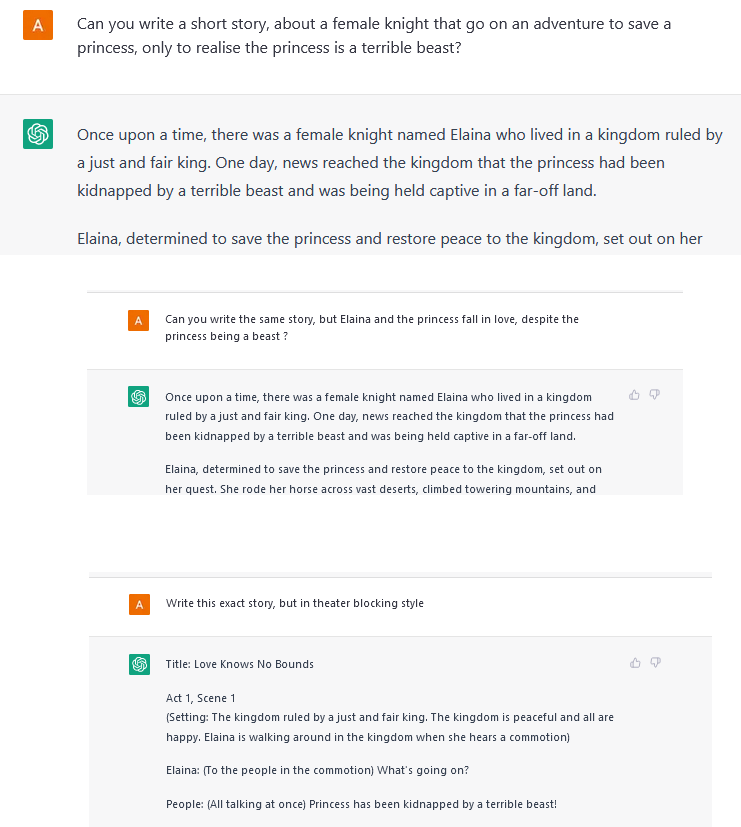Click the user avatar next to the 'fall in love' prompt
Image resolution: width=741 pixels, height=827 pixels.
tap(139, 320)
